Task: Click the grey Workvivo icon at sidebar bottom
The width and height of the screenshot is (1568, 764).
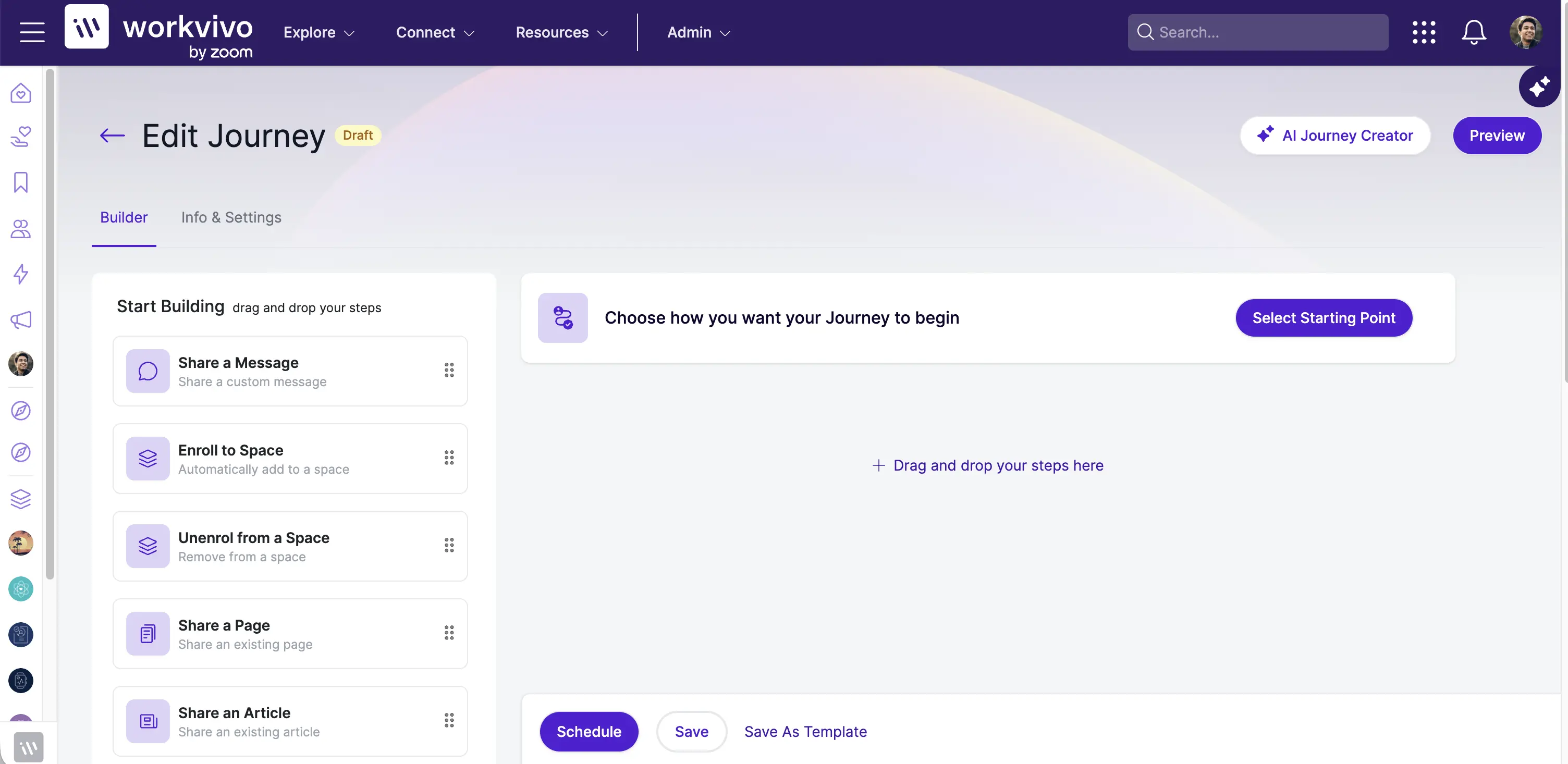Action: click(x=29, y=747)
